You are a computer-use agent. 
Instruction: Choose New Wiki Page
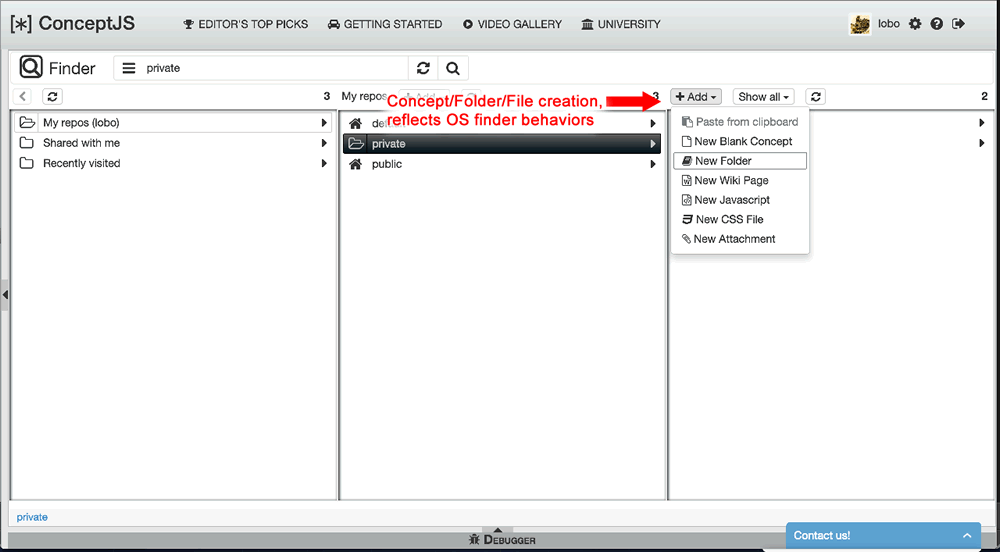(x=740, y=180)
